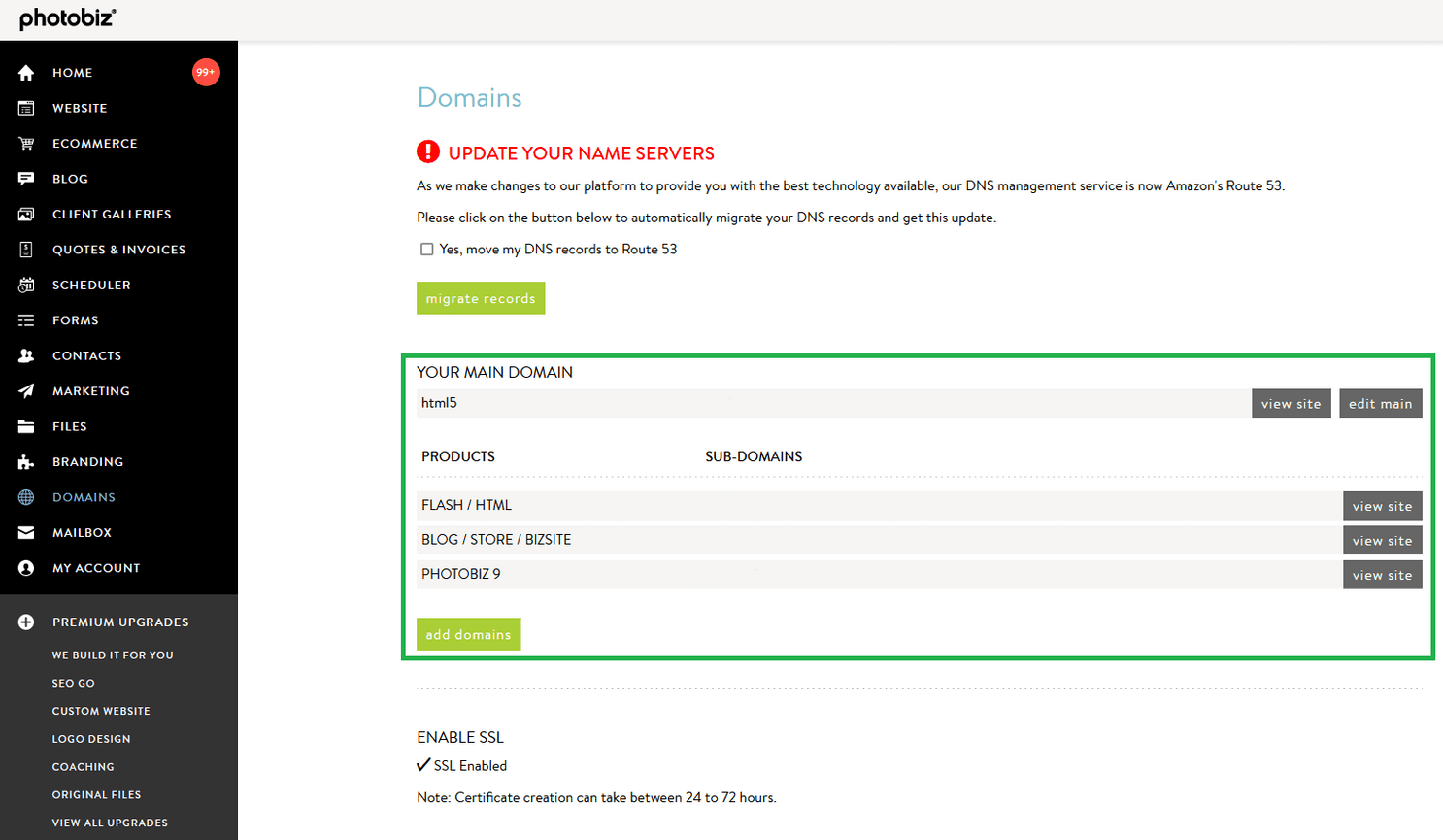Open the Mailbox envelope icon
This screenshot has height=840, width=1443.
[24, 532]
